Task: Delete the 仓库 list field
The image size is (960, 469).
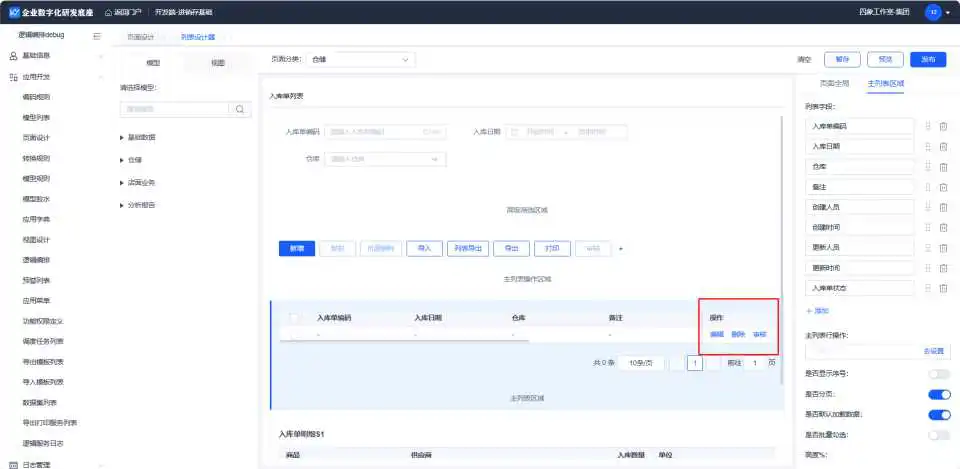Action: point(943,167)
